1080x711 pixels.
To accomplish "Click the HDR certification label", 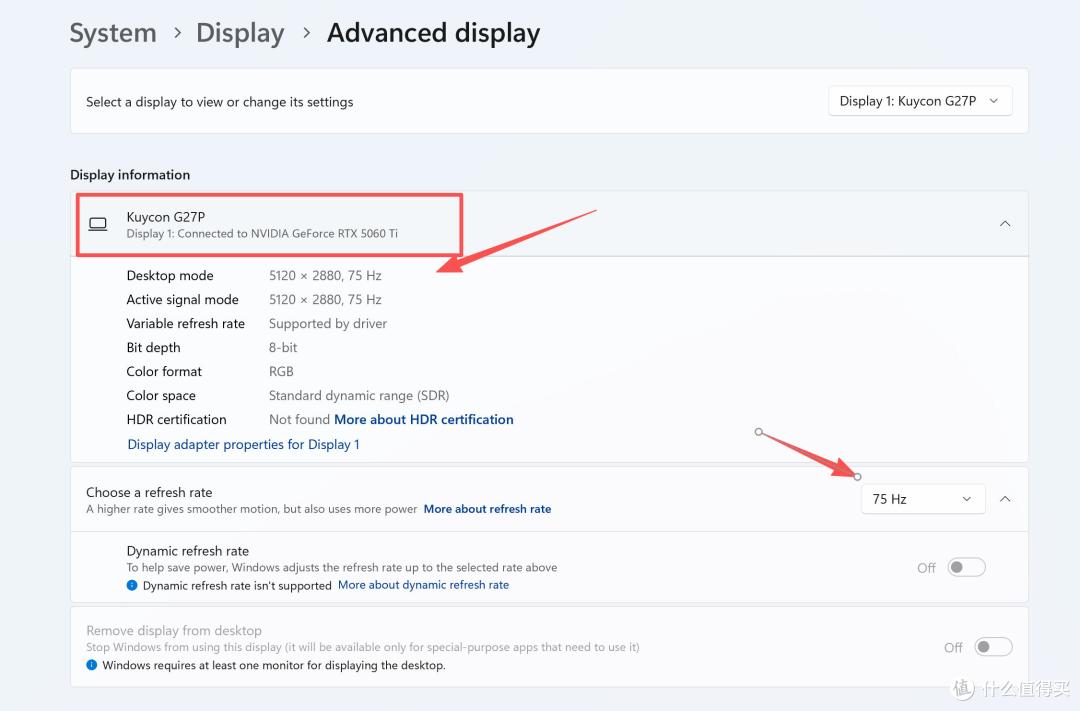I will click(176, 420).
